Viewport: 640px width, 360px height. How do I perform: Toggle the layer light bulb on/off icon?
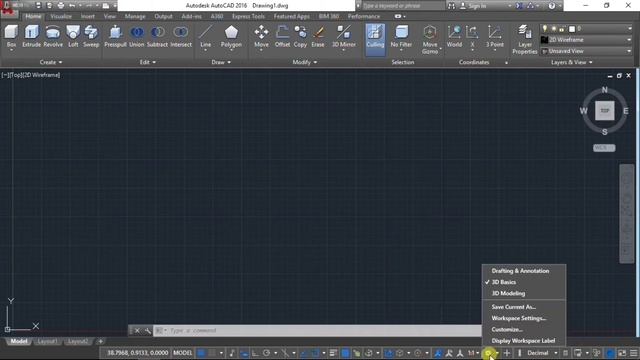(544, 28)
